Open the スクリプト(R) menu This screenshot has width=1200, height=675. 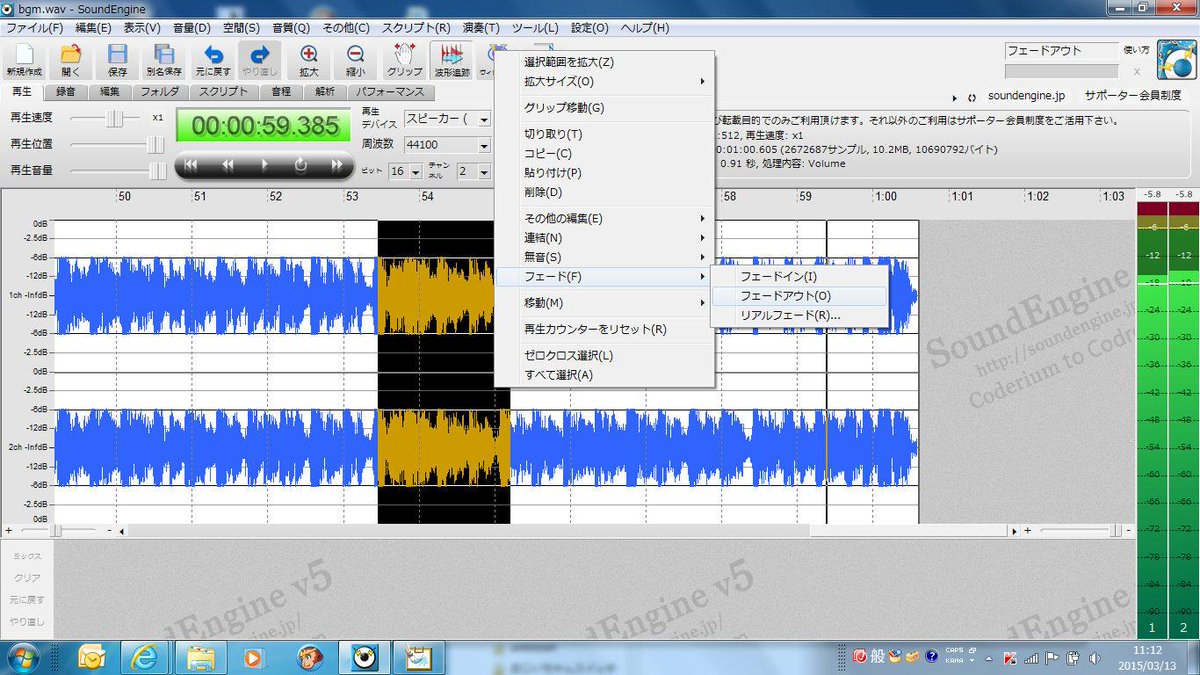click(415, 28)
